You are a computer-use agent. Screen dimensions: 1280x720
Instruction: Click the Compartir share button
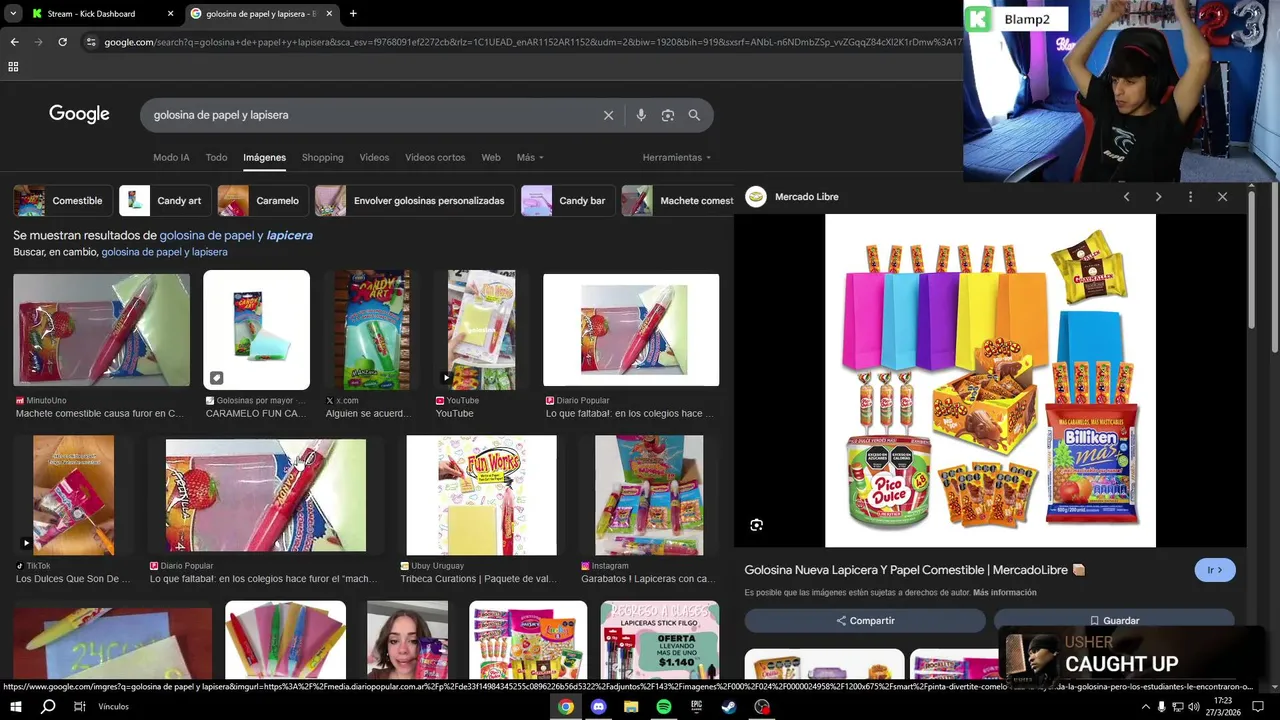coord(865,620)
